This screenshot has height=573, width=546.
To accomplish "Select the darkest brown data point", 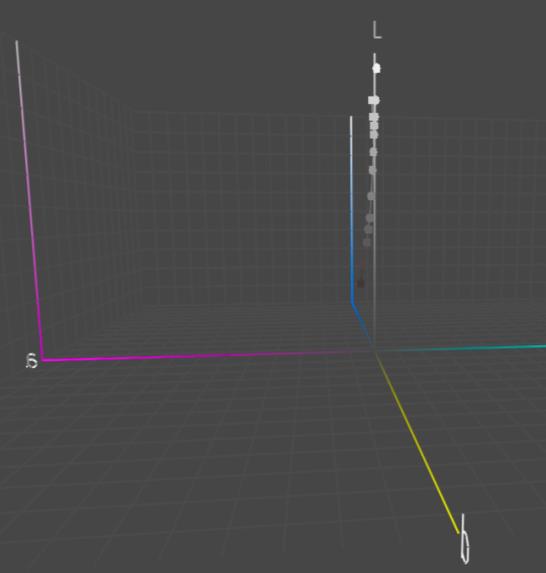I will (x=360, y=283).
